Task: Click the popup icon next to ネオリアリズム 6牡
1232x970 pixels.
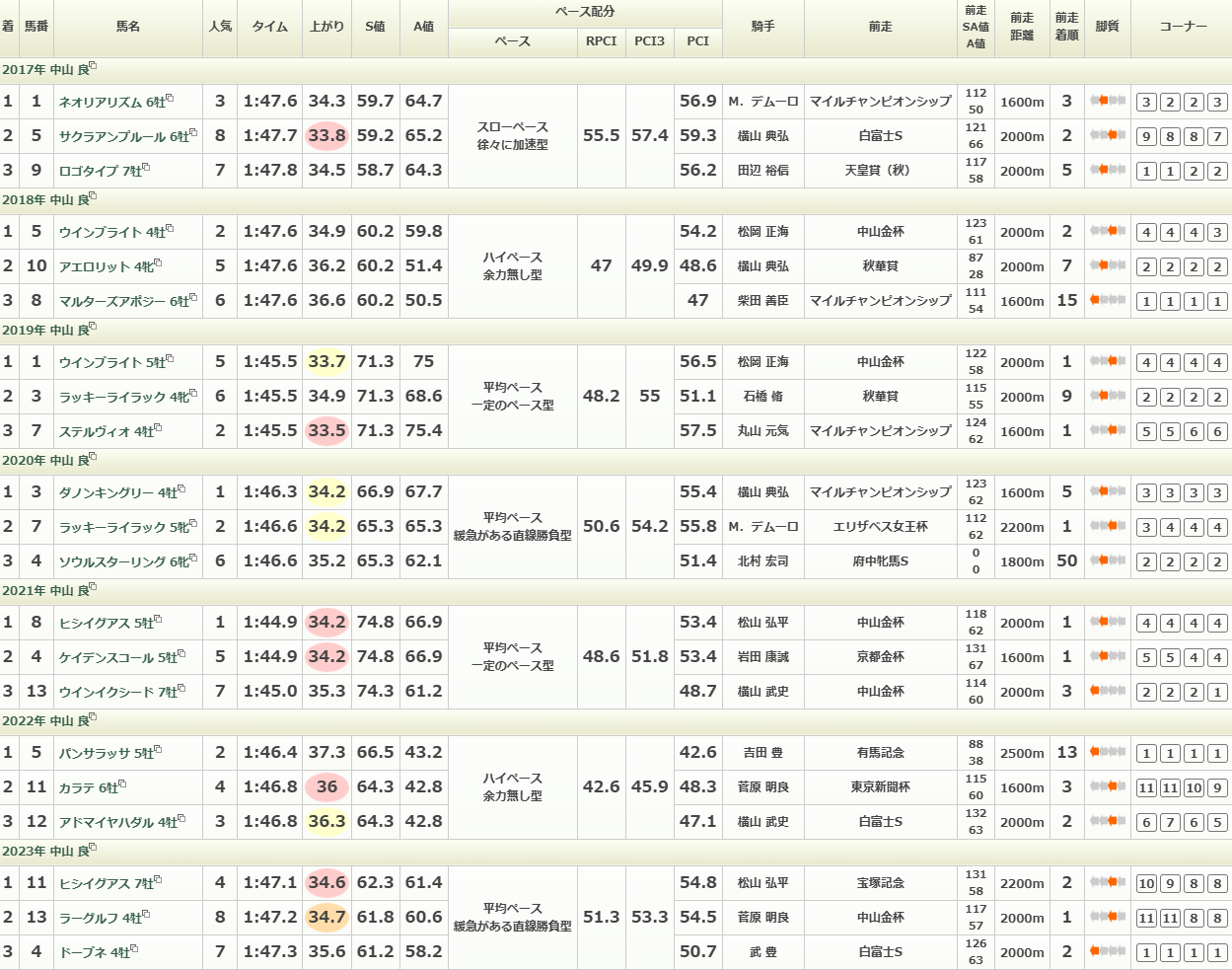Action: click(170, 99)
